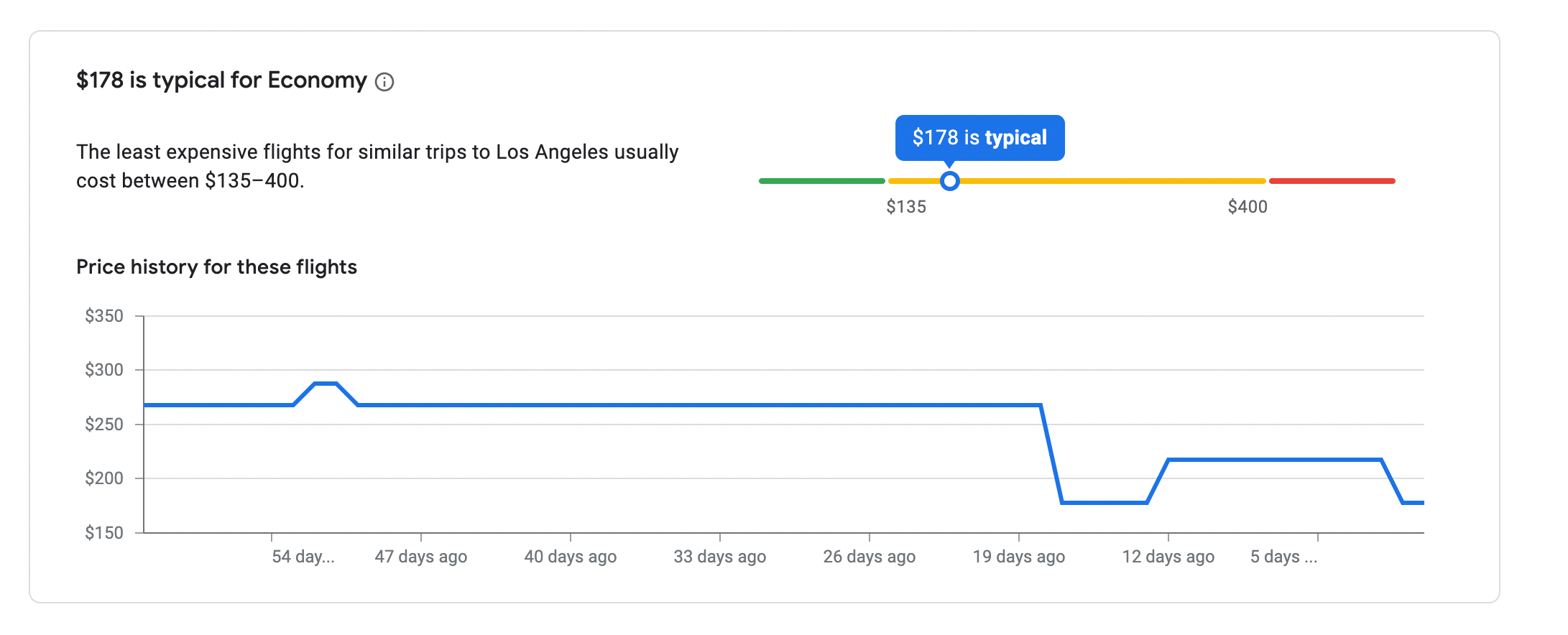Select the green low-price segment of the bar
The image size is (1568, 635).
821,181
